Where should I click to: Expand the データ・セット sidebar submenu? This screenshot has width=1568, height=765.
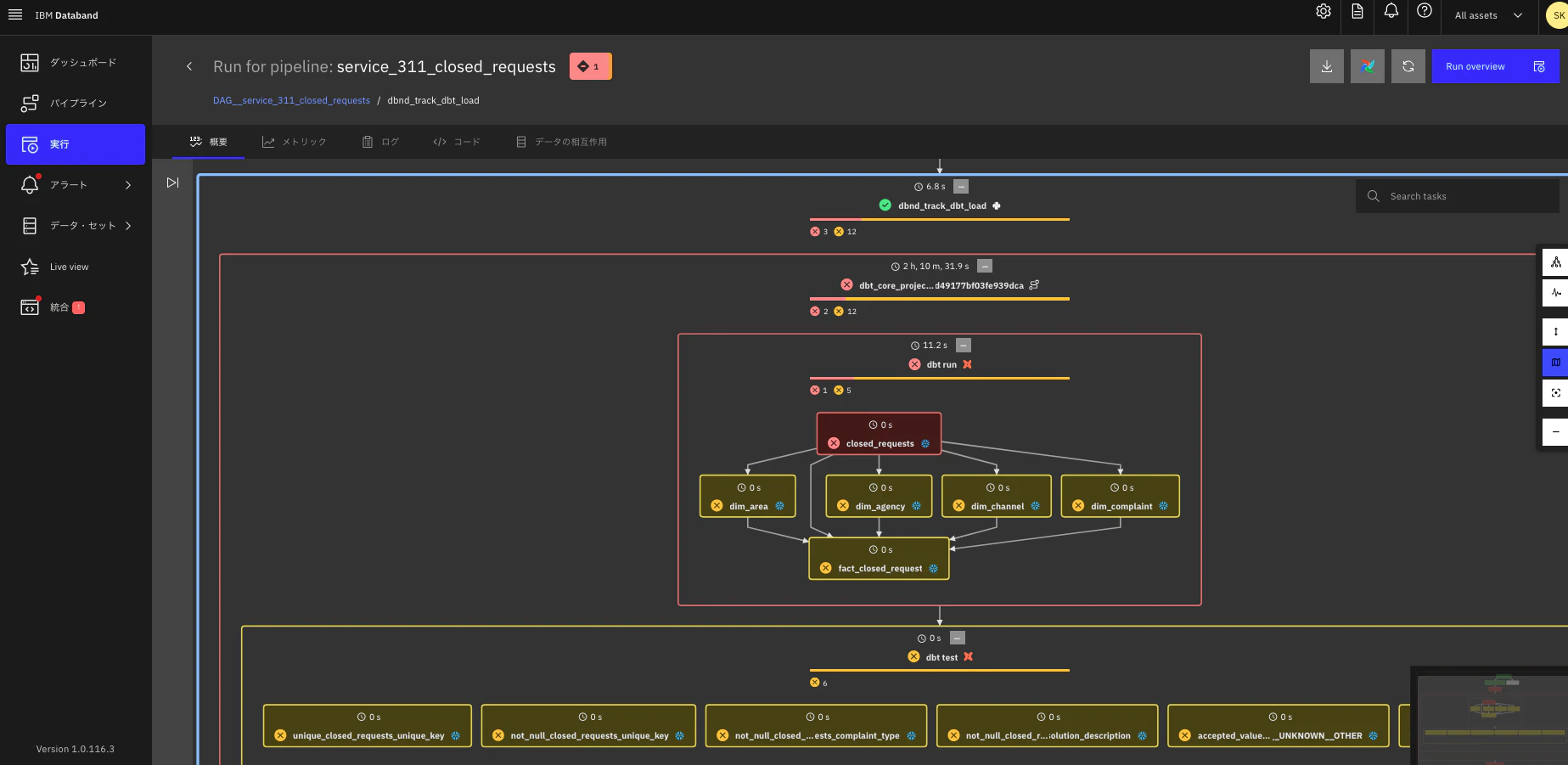[128, 226]
